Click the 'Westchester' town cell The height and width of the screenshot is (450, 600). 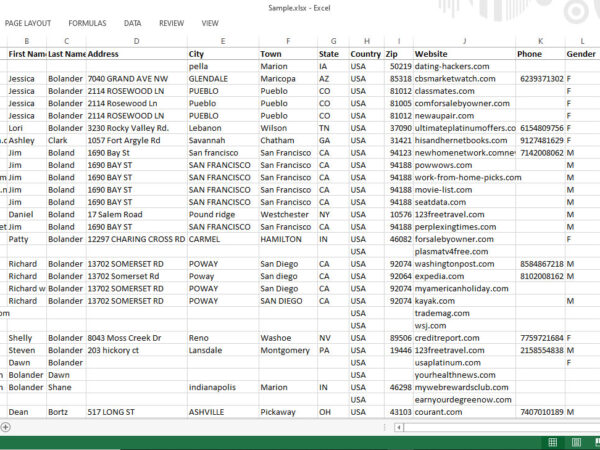(x=288, y=214)
